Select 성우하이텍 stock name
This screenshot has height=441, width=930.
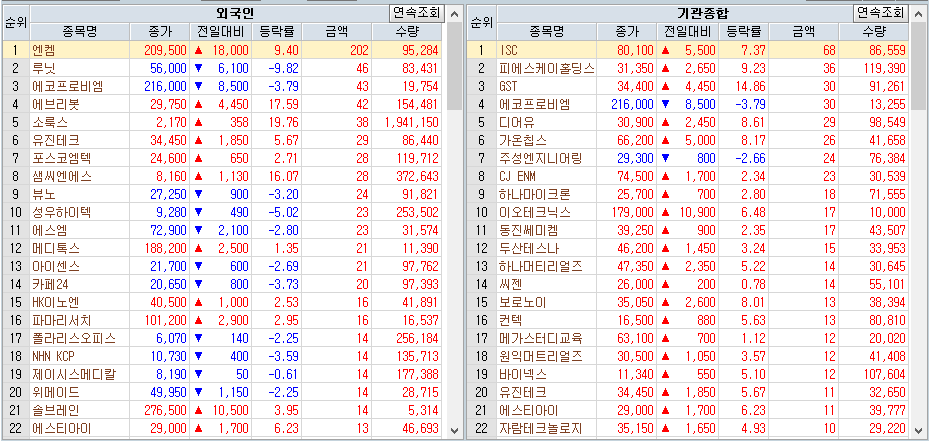[x=62, y=212]
